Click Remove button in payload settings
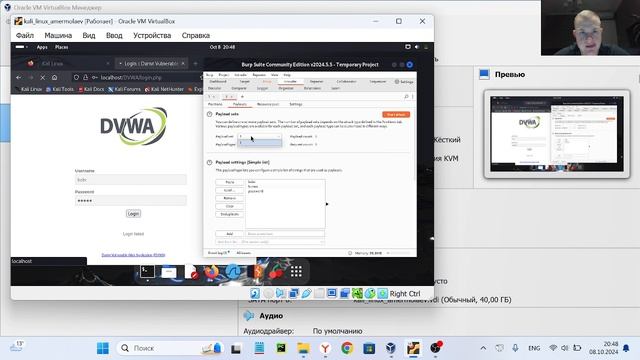 coord(230,198)
